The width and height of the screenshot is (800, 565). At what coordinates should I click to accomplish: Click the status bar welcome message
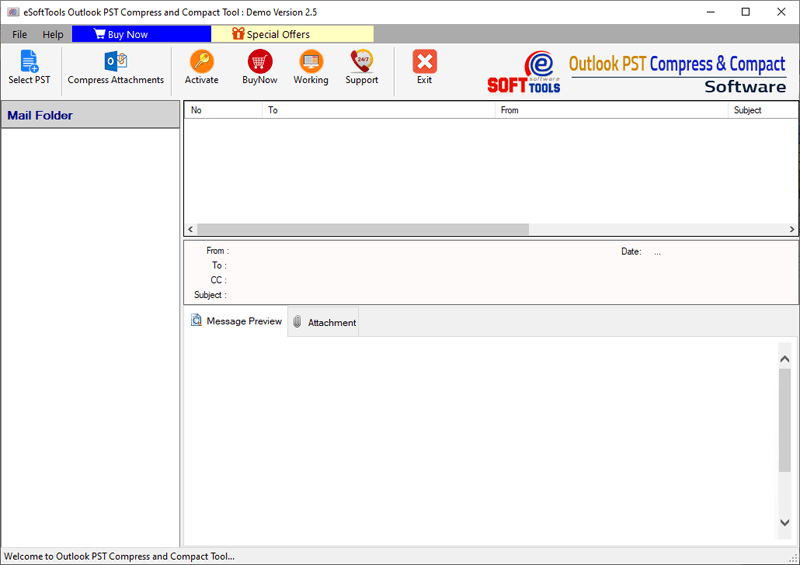click(x=119, y=556)
